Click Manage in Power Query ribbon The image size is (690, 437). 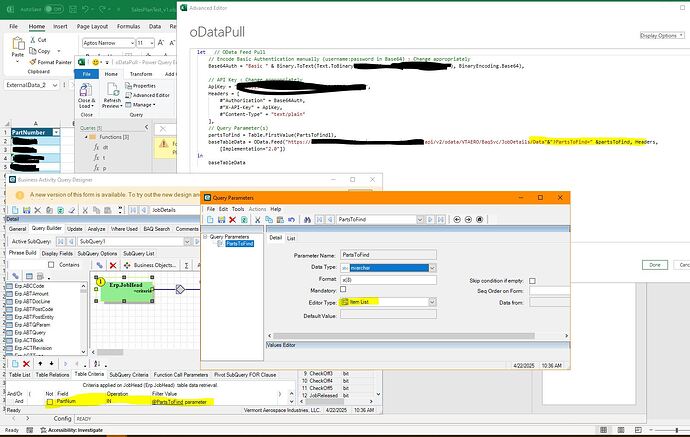pyautogui.click(x=141, y=105)
